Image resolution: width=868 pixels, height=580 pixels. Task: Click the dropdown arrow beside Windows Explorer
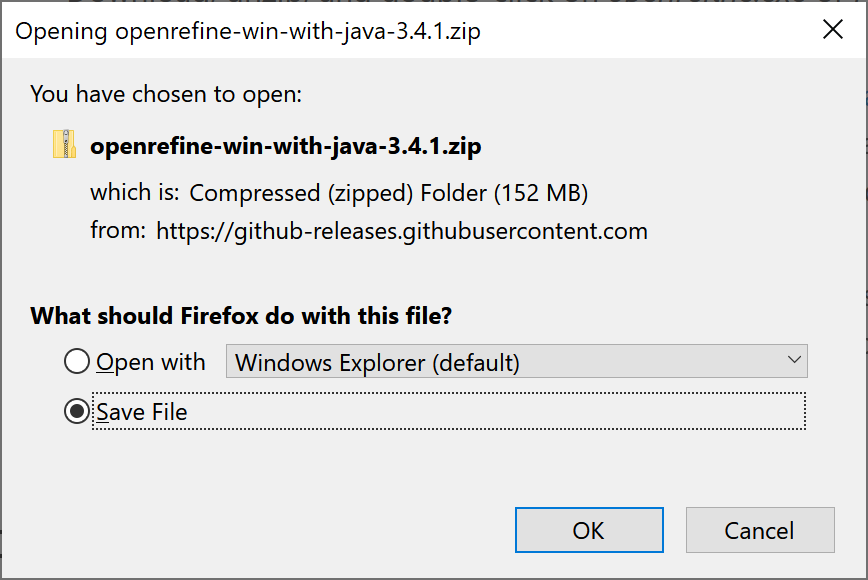[795, 360]
